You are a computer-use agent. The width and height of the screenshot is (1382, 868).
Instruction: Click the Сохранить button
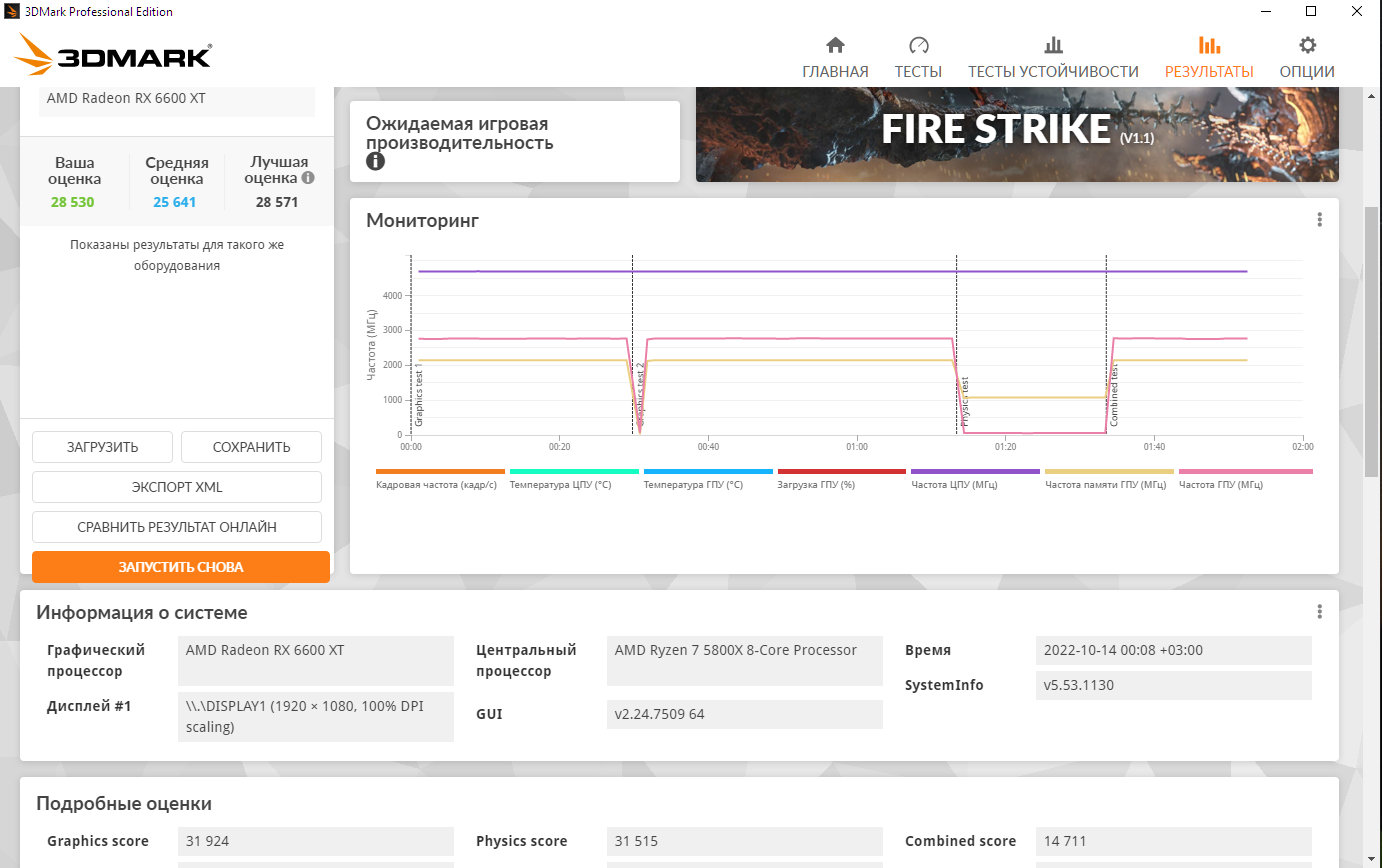tap(251, 447)
